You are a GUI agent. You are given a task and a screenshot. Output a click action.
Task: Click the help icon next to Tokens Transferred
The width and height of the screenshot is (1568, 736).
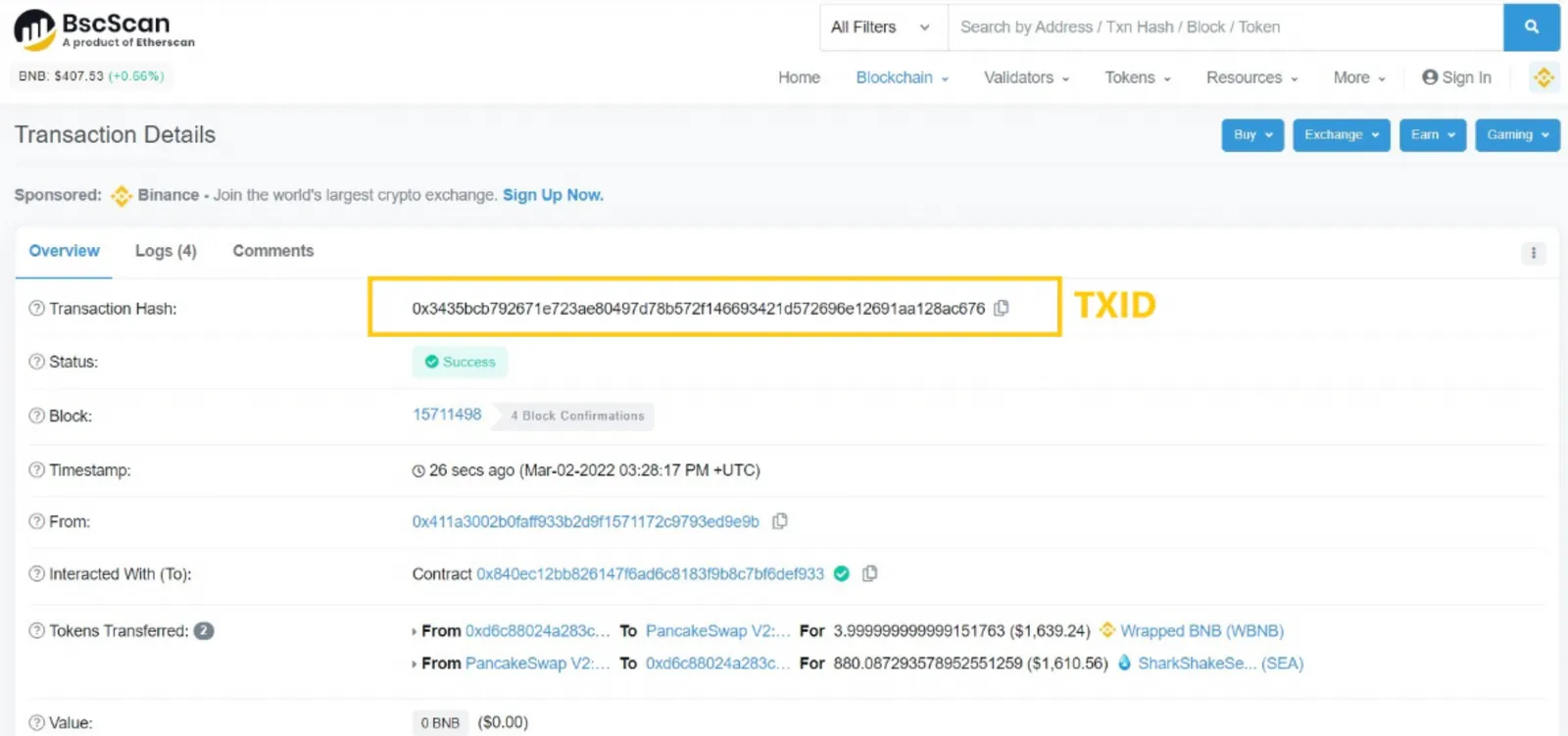(x=36, y=630)
